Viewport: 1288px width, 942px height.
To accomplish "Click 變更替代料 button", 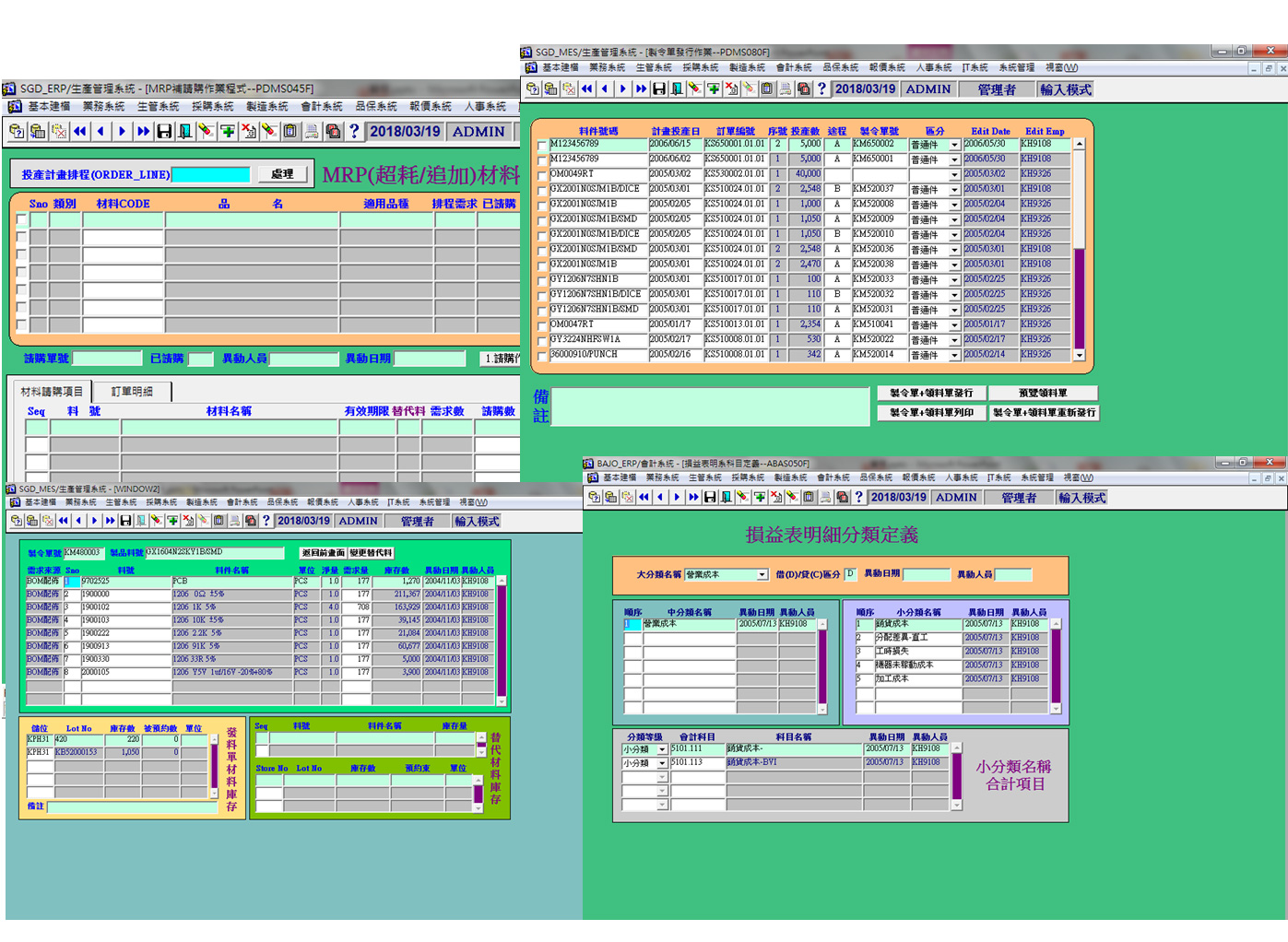I will 372,553.
